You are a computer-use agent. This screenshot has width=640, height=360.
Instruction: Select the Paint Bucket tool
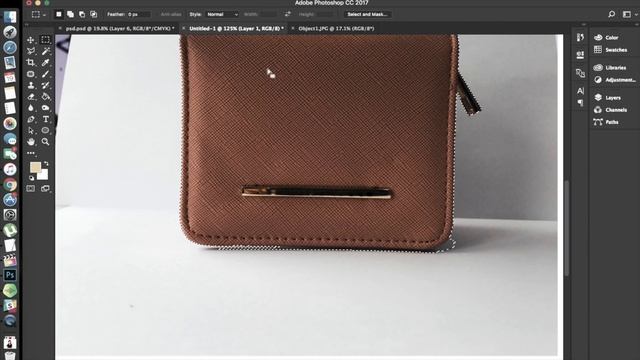[x=45, y=97]
